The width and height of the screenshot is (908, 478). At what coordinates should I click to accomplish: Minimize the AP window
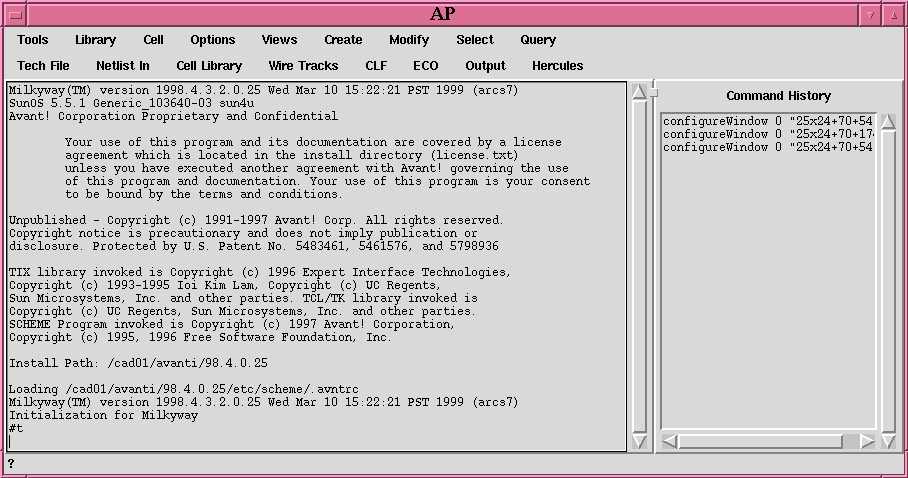pyautogui.click(x=870, y=14)
